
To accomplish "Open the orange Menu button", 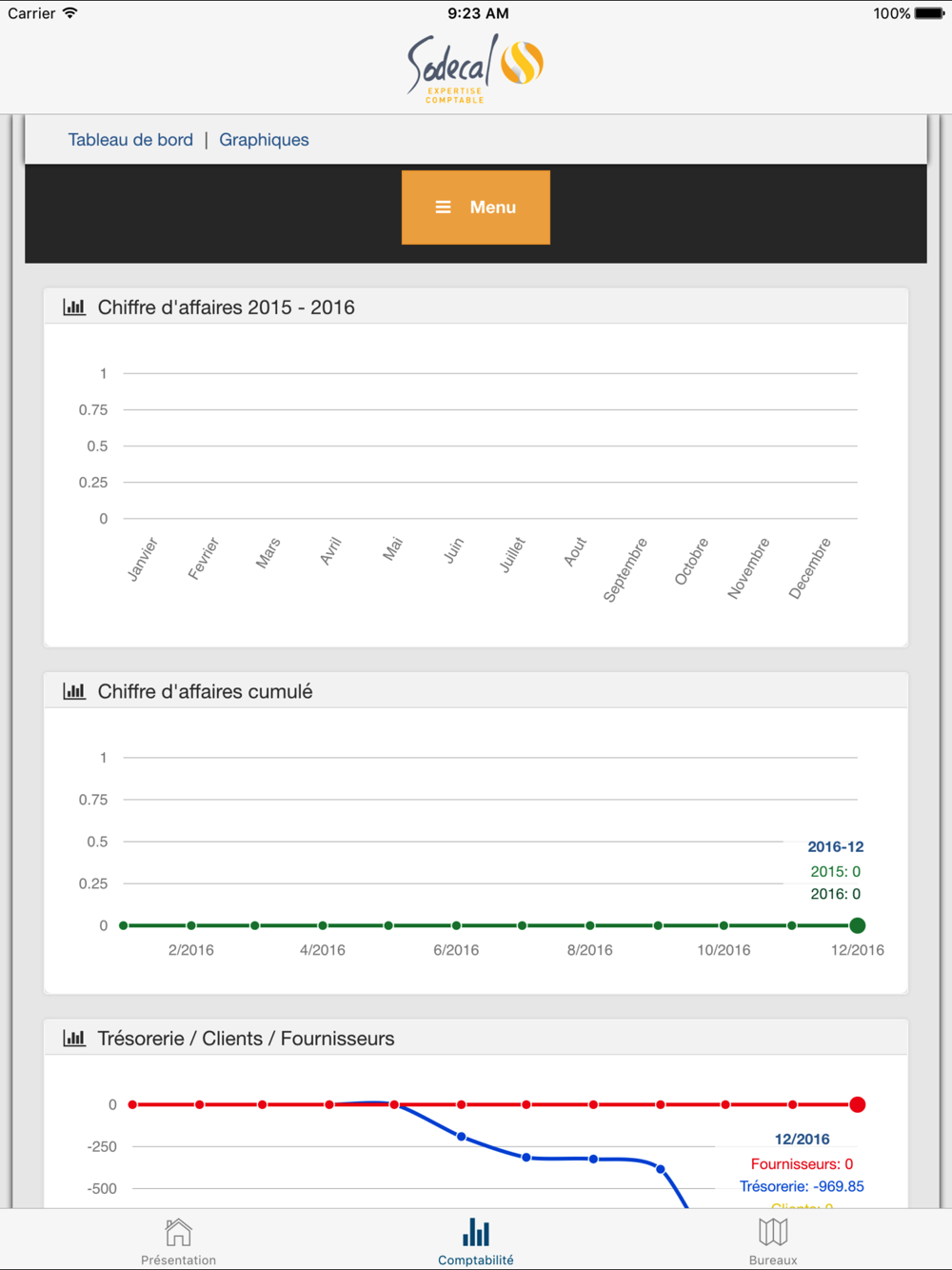I will [x=476, y=208].
